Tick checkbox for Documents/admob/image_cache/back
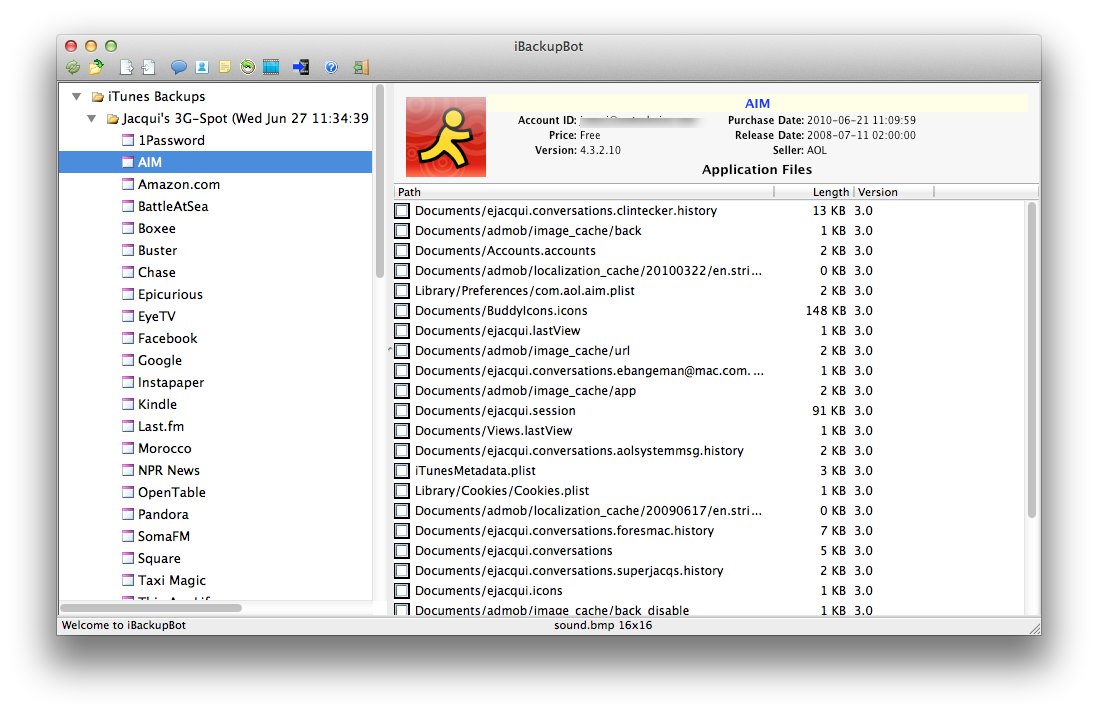1098x714 pixels. [x=402, y=230]
